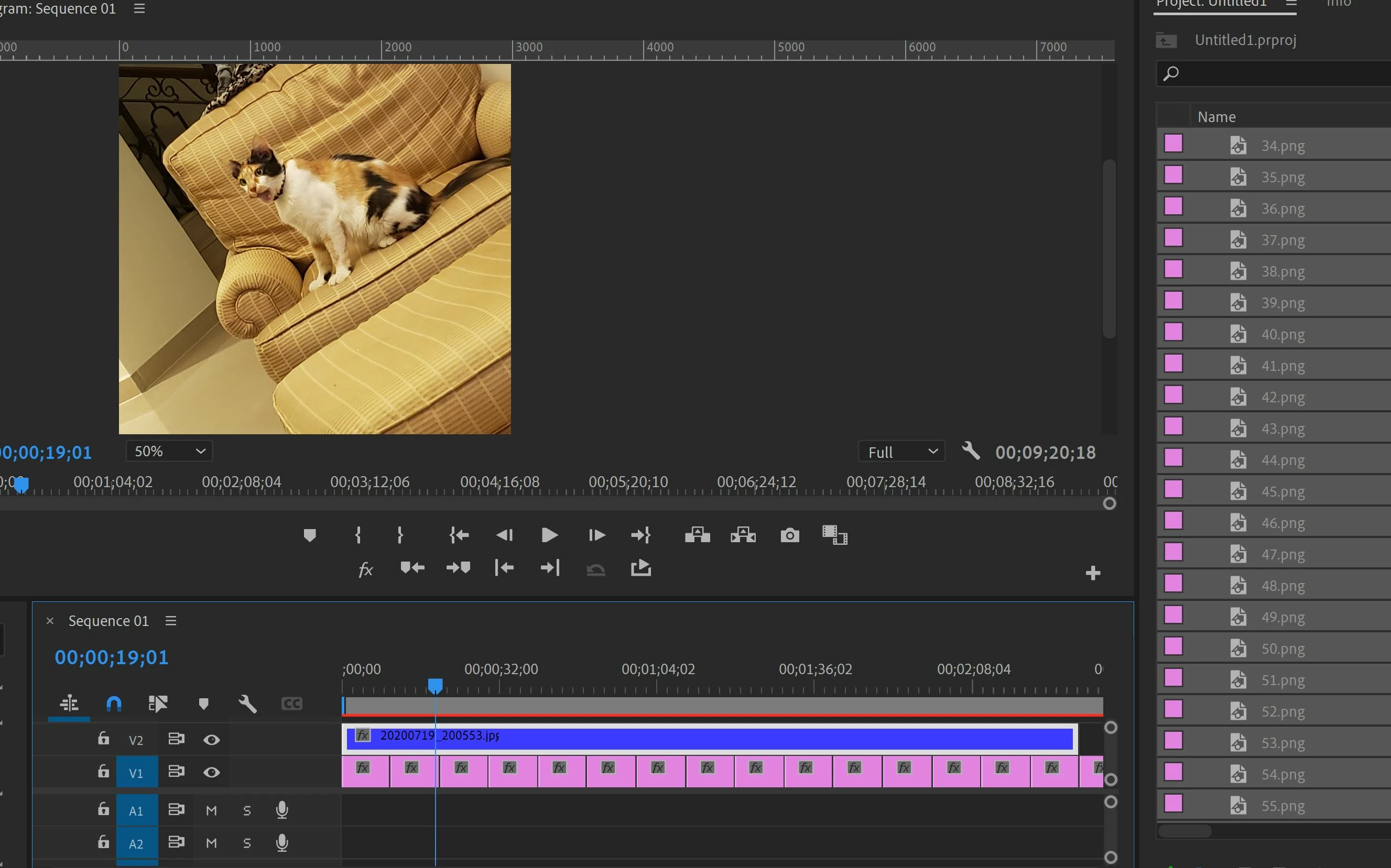1391x868 pixels.
Task: Click pink label swatch of 40.png
Action: (1173, 332)
